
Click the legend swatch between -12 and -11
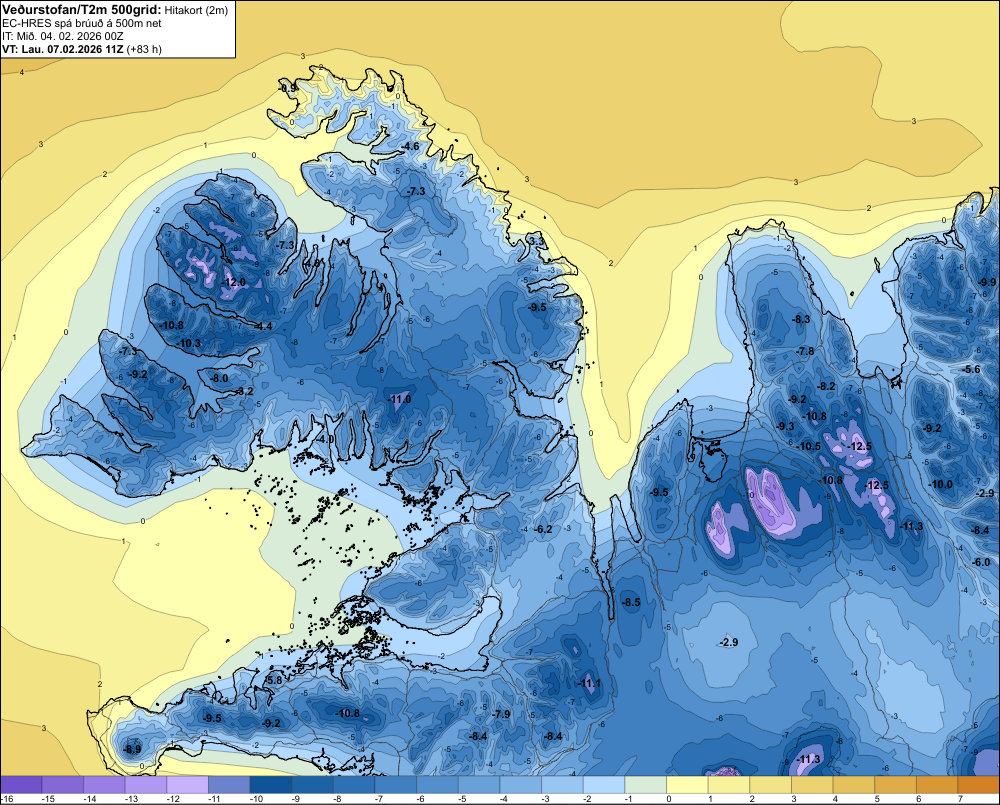pos(188,785)
